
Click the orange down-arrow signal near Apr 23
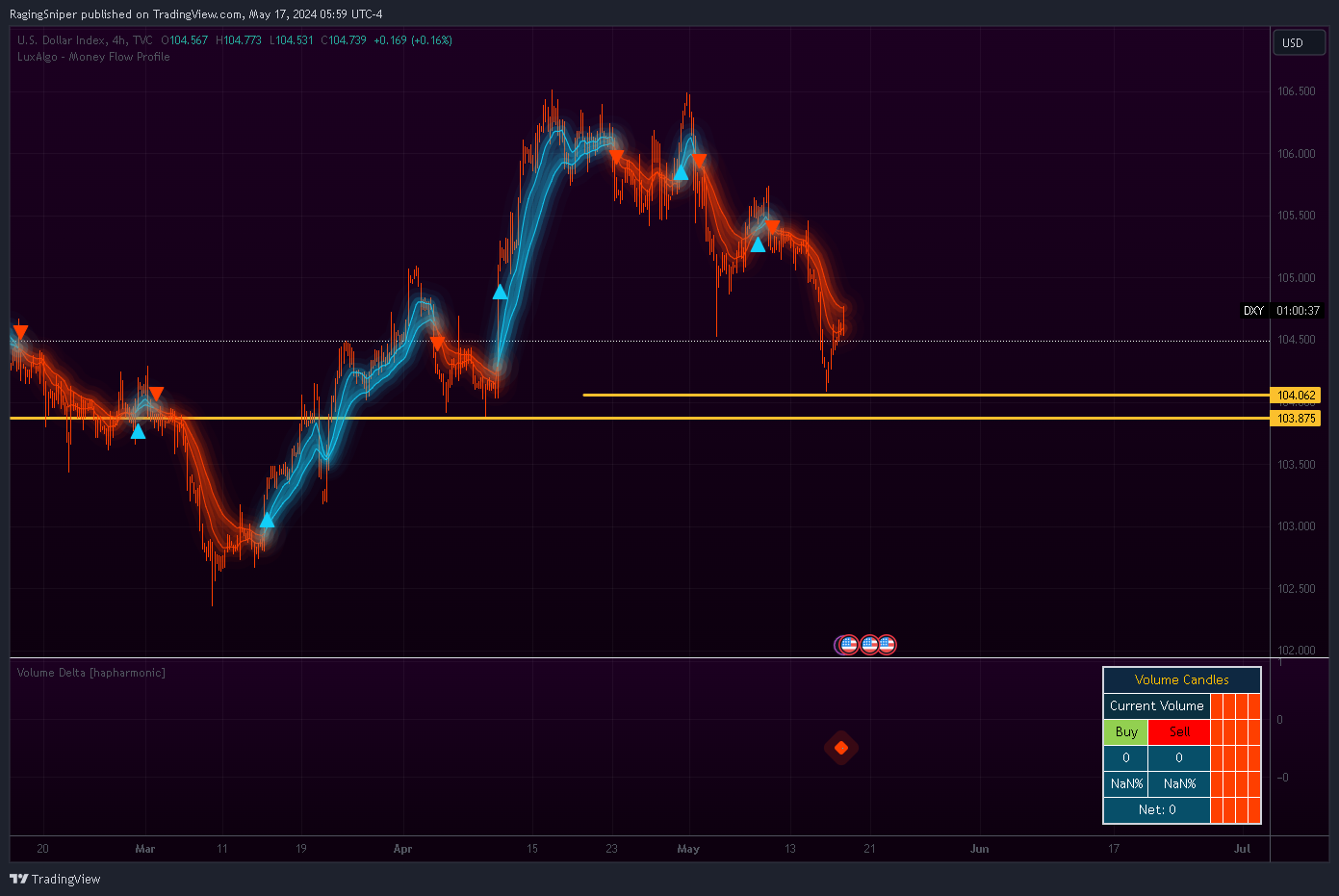tap(616, 155)
